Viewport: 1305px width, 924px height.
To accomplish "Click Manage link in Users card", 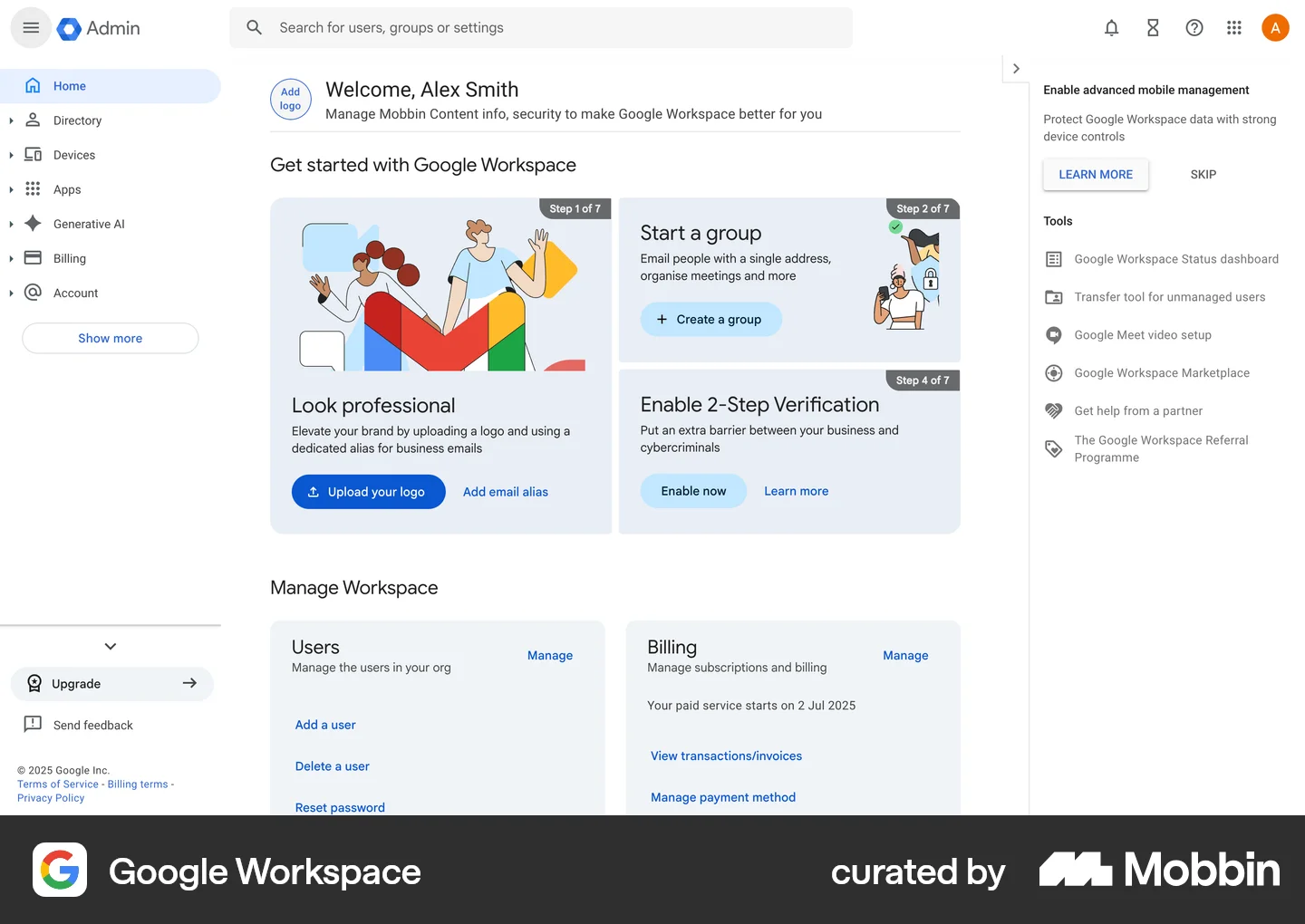I will tap(550, 656).
